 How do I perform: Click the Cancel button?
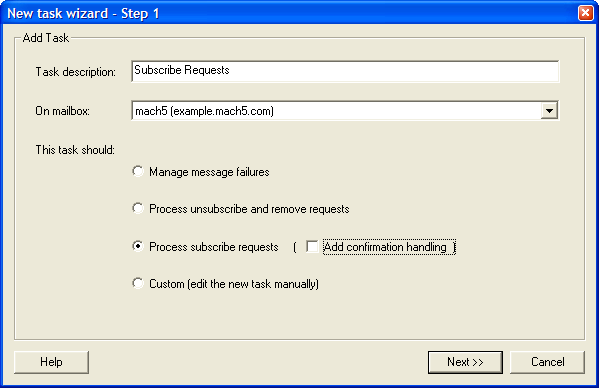547,362
